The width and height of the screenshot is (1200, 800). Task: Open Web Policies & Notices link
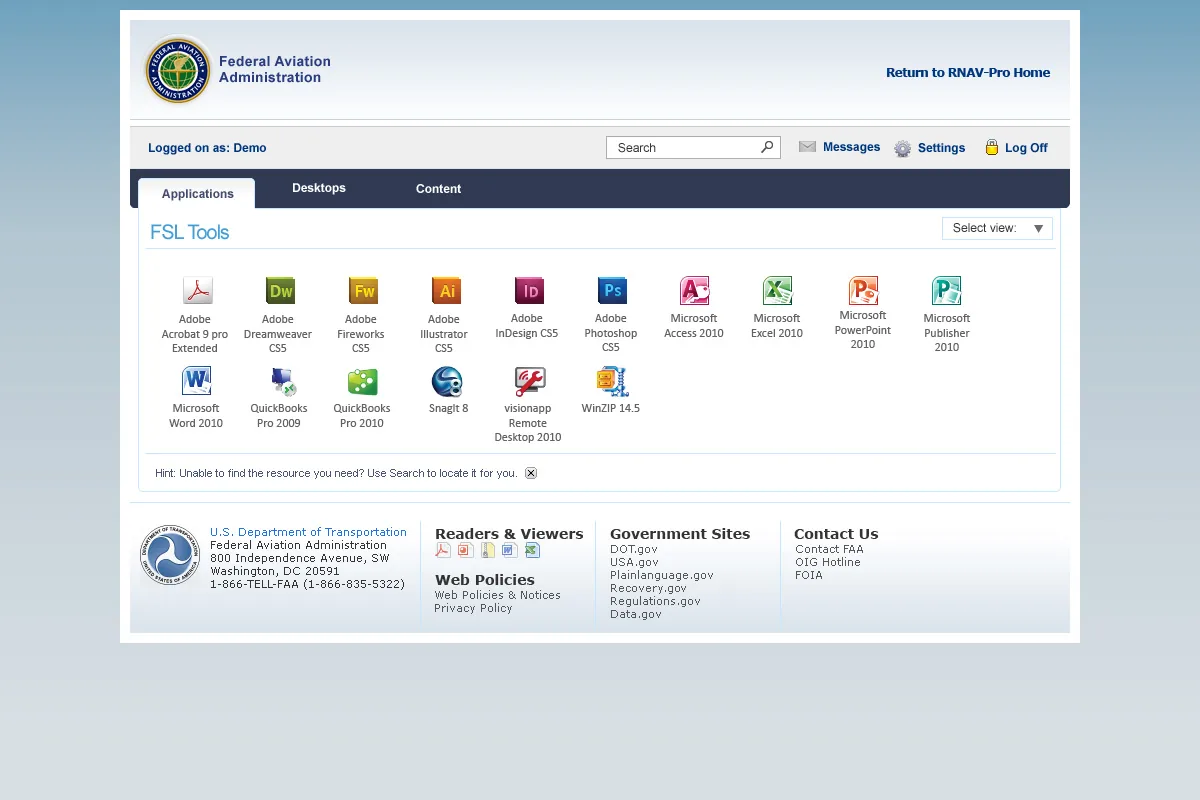click(497, 595)
